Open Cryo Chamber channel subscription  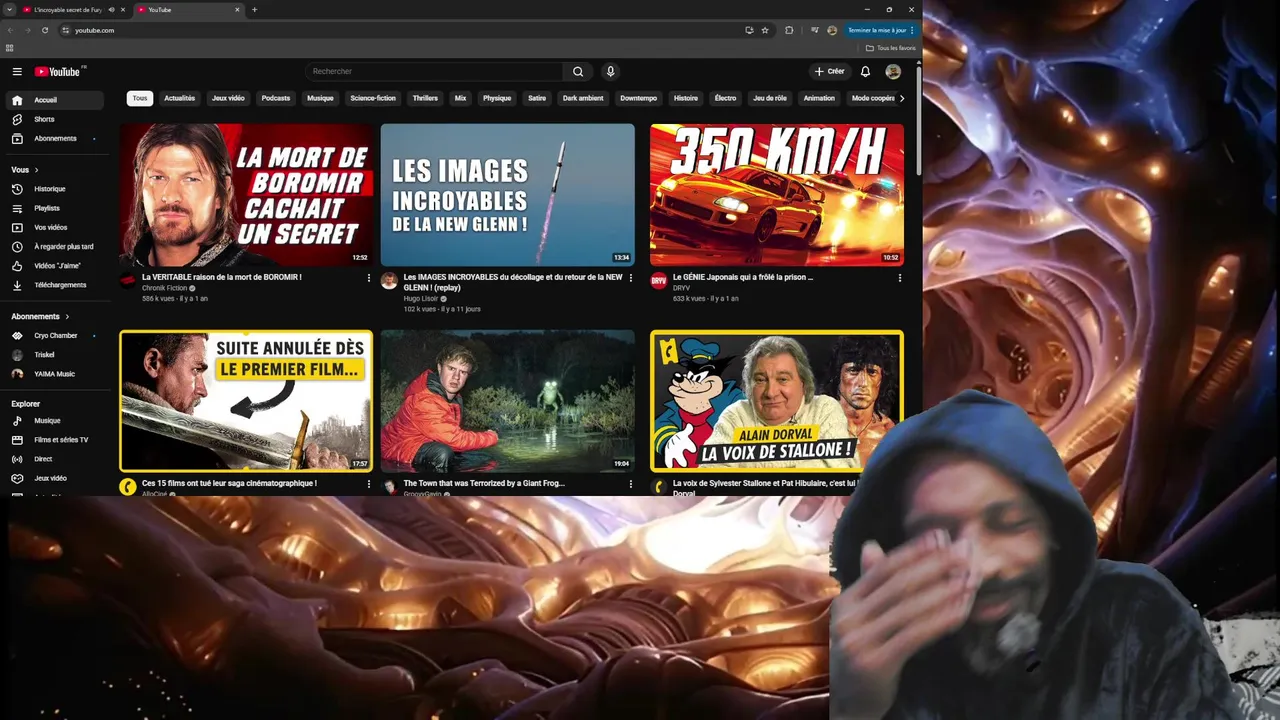tap(55, 336)
